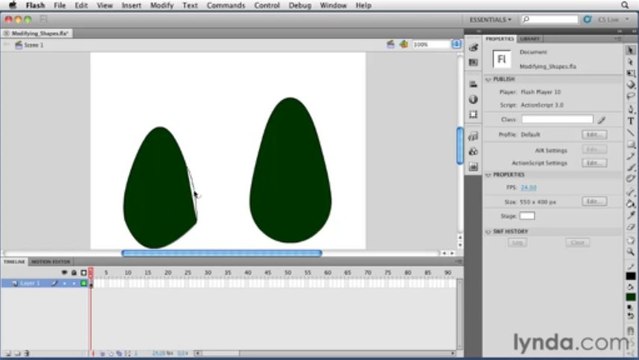639x360 pixels.
Task: Open the Commands menu
Action: click(226, 5)
